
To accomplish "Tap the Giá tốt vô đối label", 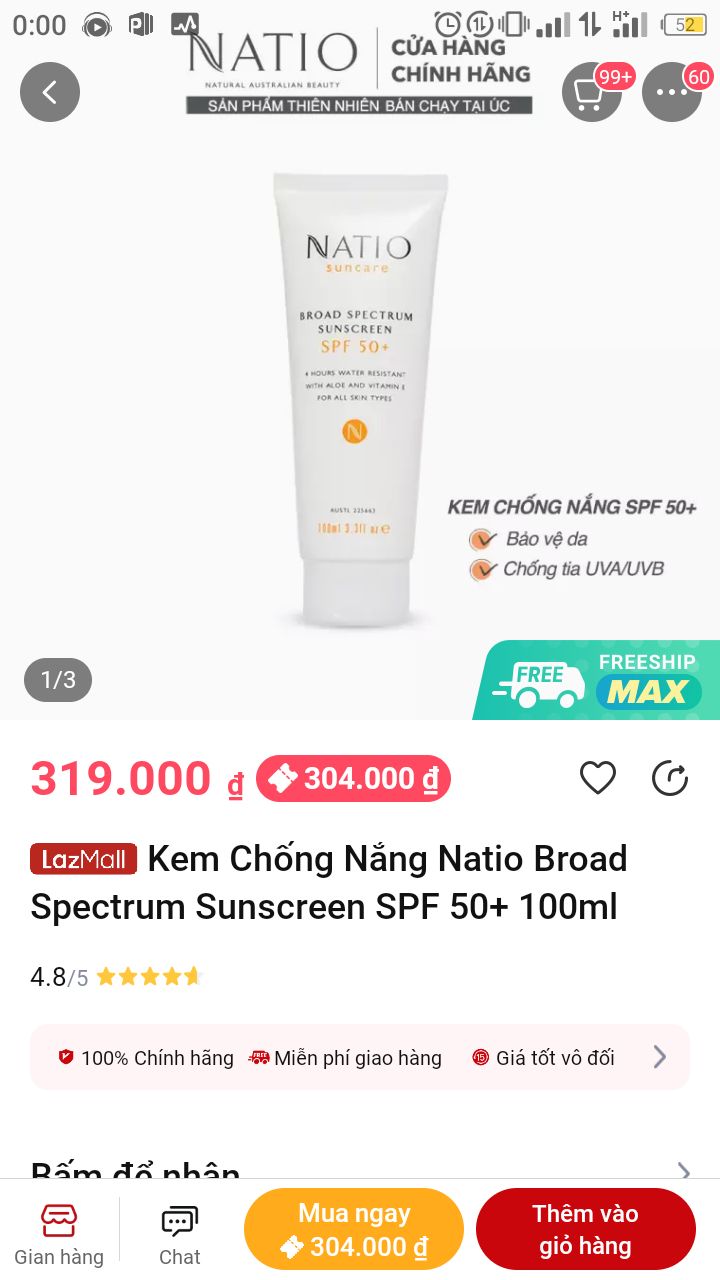I will (x=544, y=1057).
